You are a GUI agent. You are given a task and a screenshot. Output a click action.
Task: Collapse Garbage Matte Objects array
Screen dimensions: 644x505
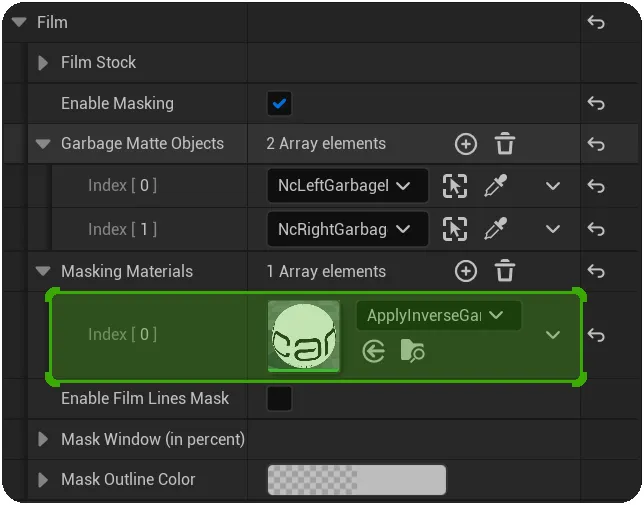click(43, 144)
